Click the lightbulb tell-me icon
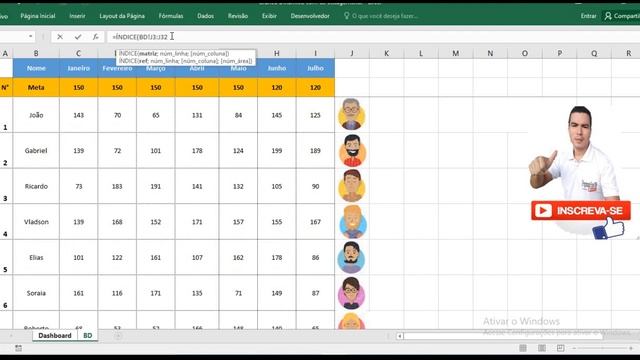 pyautogui.click(x=347, y=16)
